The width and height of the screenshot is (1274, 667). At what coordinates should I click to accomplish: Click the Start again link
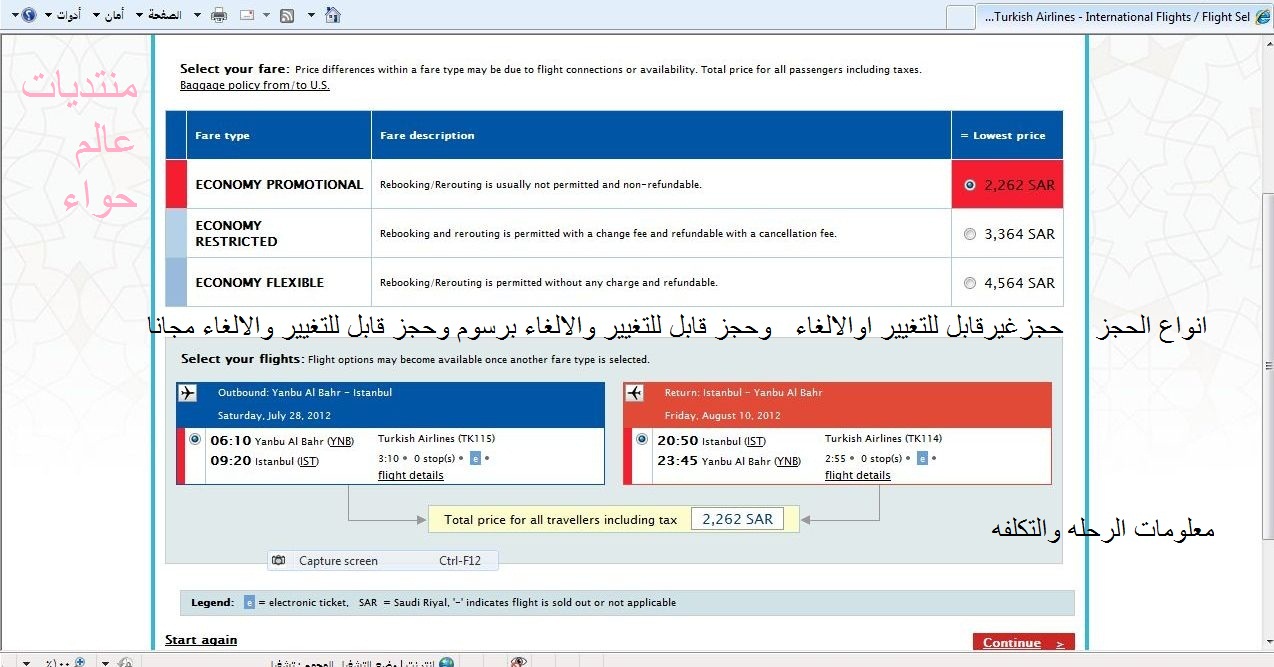201,640
